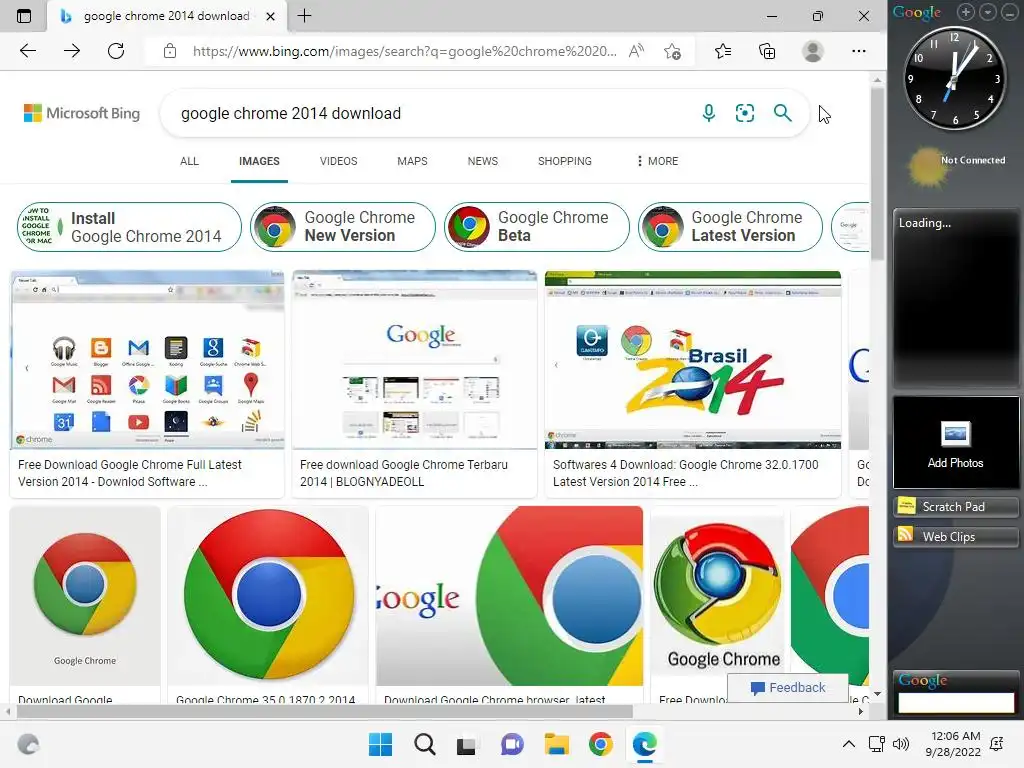Expand the MORE search options

click(x=658, y=161)
